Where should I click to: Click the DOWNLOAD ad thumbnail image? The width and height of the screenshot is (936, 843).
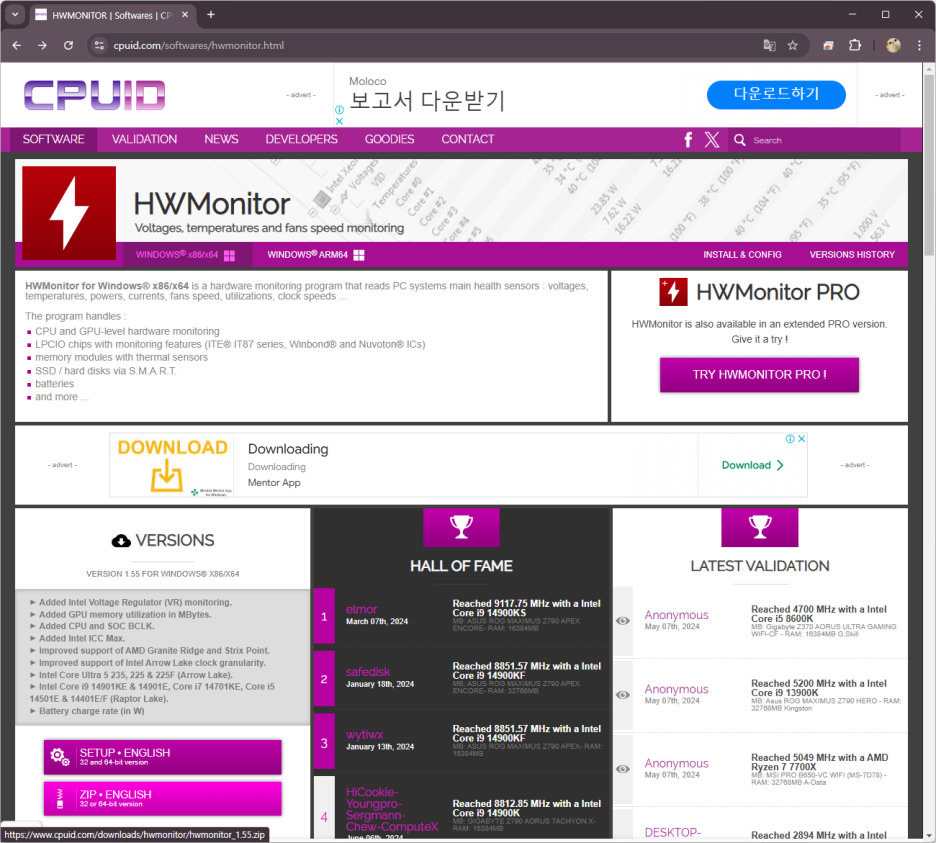click(x=172, y=466)
